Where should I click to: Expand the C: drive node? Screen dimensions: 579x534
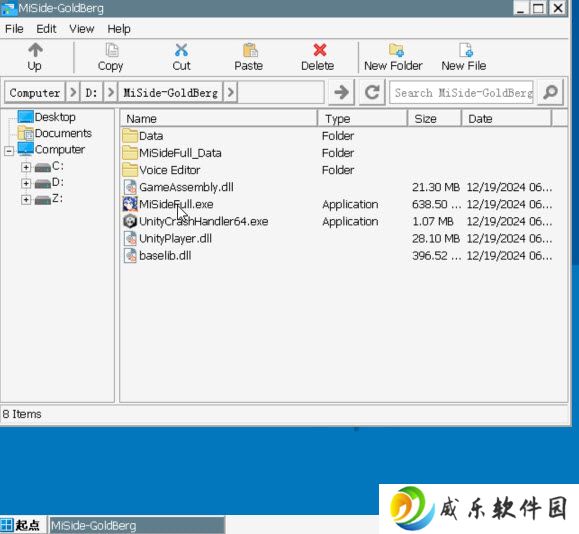coord(26,167)
